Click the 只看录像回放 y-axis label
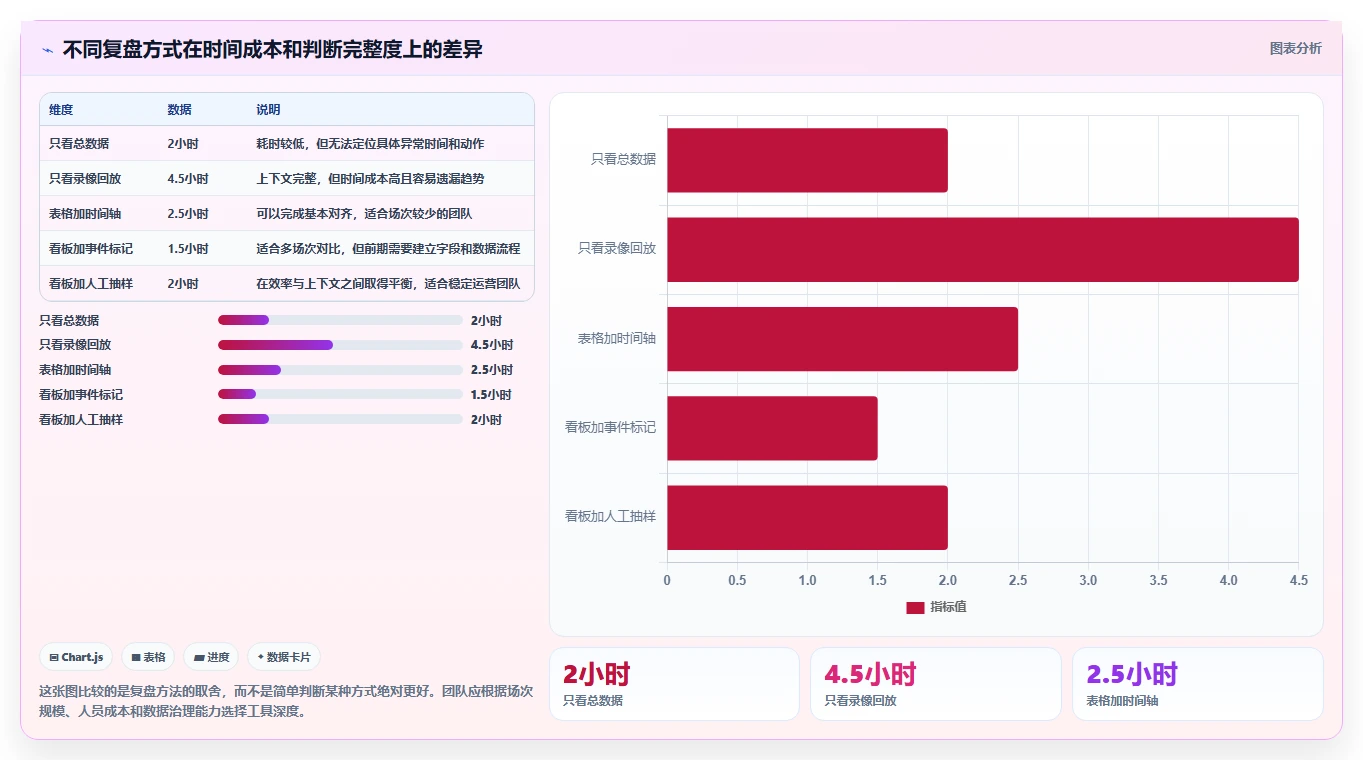This screenshot has height=760, width=1363. click(617, 249)
